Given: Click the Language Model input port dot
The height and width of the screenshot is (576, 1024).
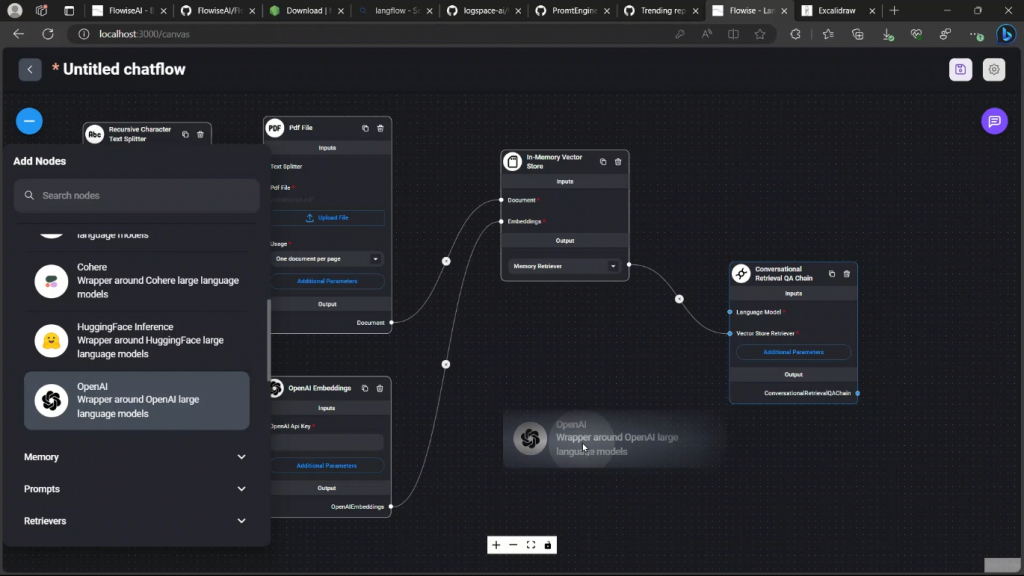Looking at the screenshot, I should pos(730,312).
